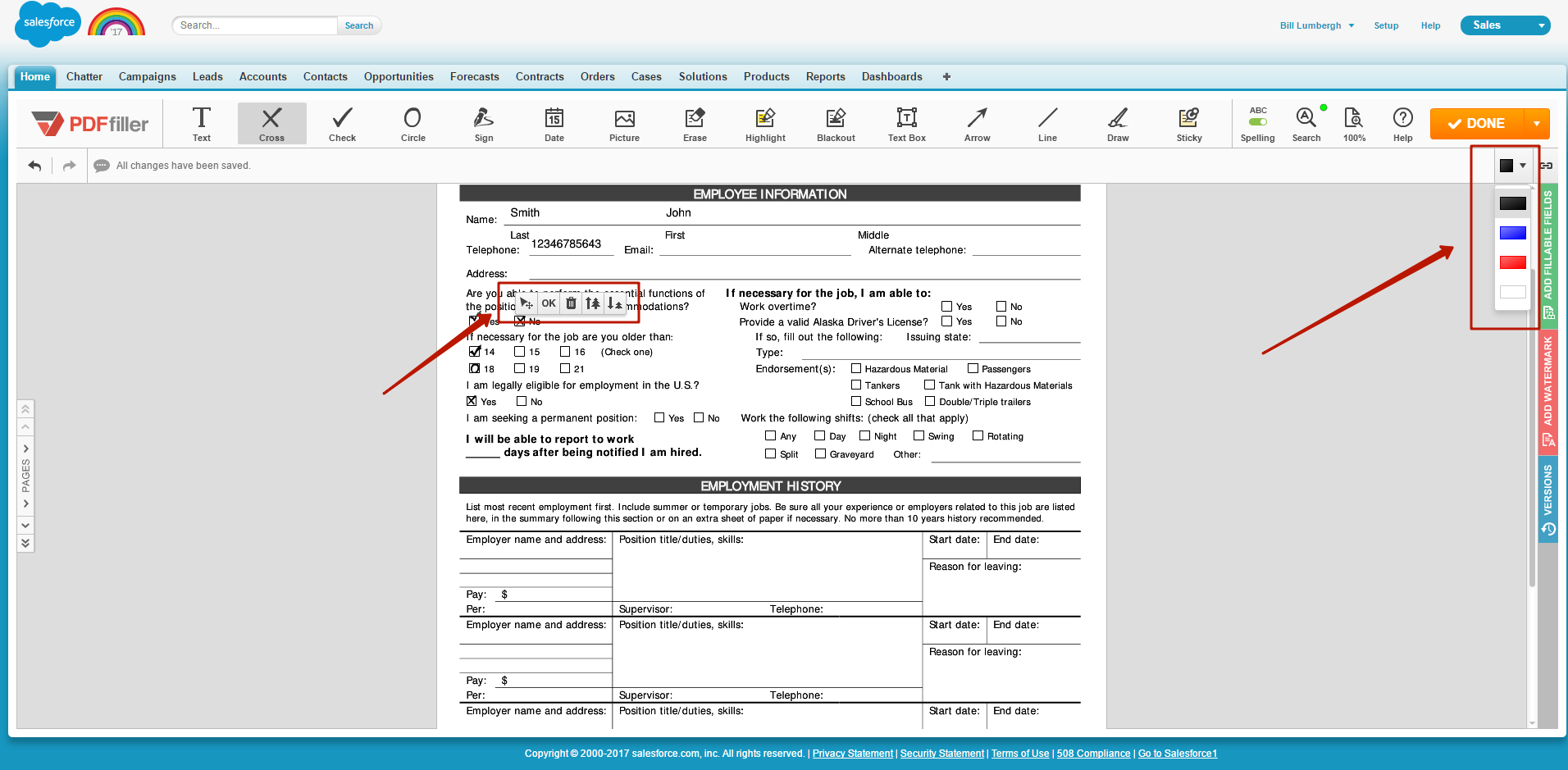The height and width of the screenshot is (770, 1568).
Task: Click the Salesforce Search button
Action: 359,25
